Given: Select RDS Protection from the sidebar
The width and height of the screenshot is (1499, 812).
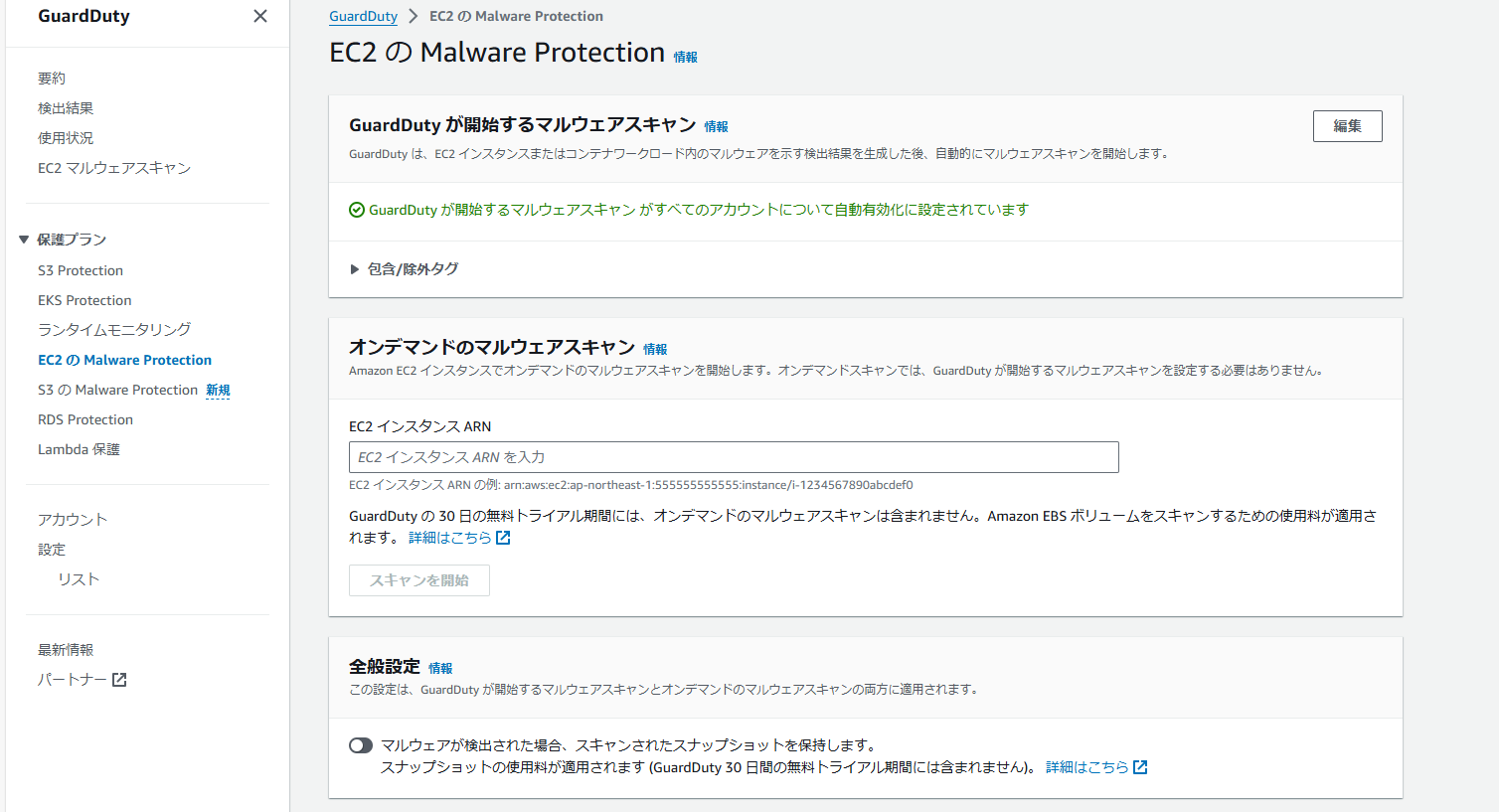Looking at the screenshot, I should (84, 419).
